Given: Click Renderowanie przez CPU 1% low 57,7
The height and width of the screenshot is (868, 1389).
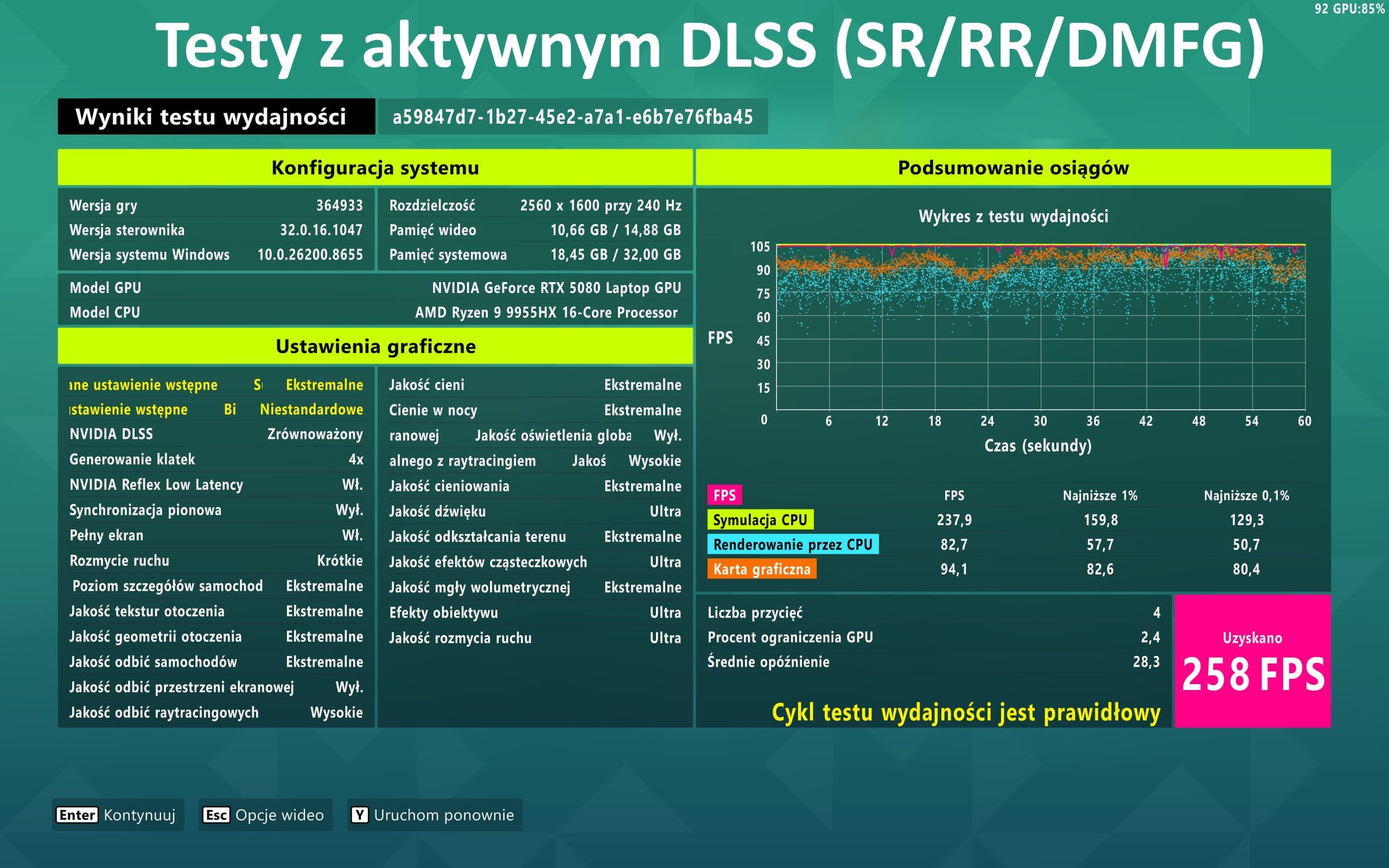Looking at the screenshot, I should tap(1100, 544).
